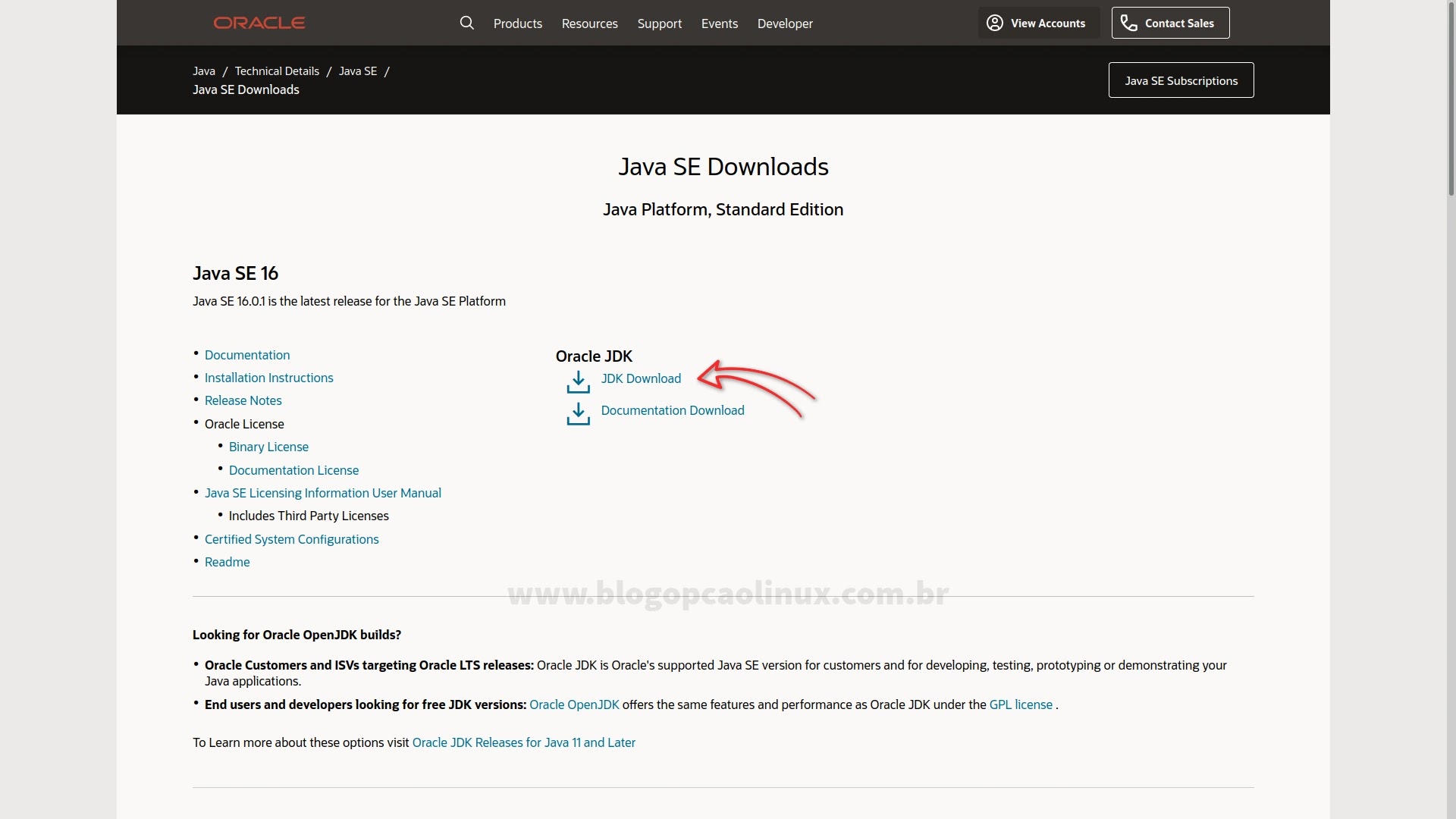The height and width of the screenshot is (819, 1456).
Task: Open the Documentation link in the list
Action: 247,355
